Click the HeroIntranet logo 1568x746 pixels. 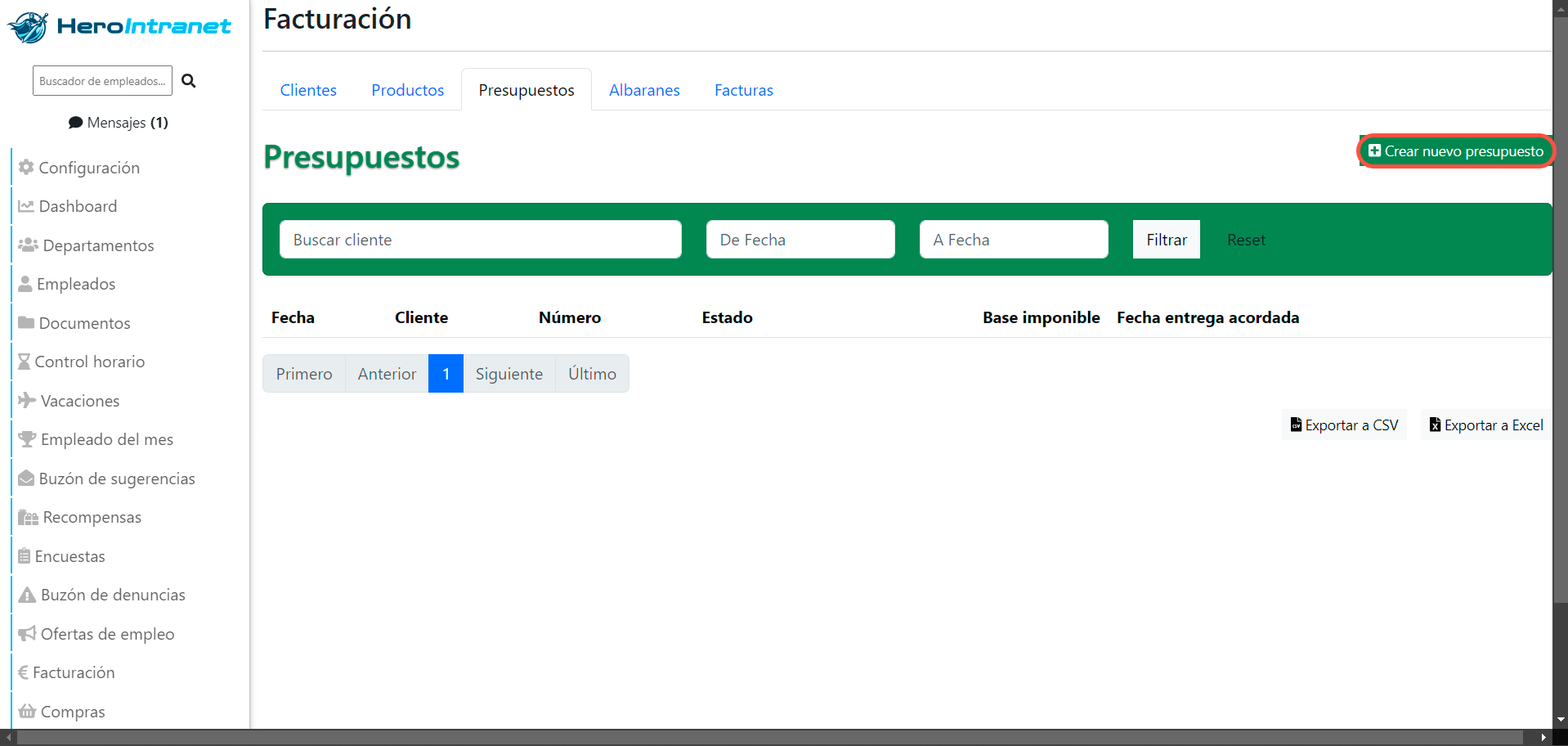coord(119,27)
